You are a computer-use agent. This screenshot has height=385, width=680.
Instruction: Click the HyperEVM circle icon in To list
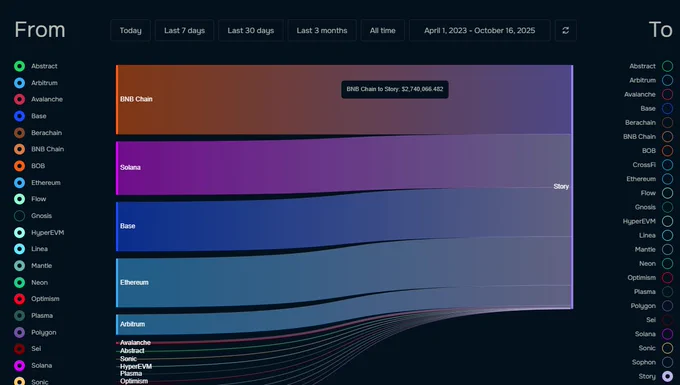click(x=667, y=221)
